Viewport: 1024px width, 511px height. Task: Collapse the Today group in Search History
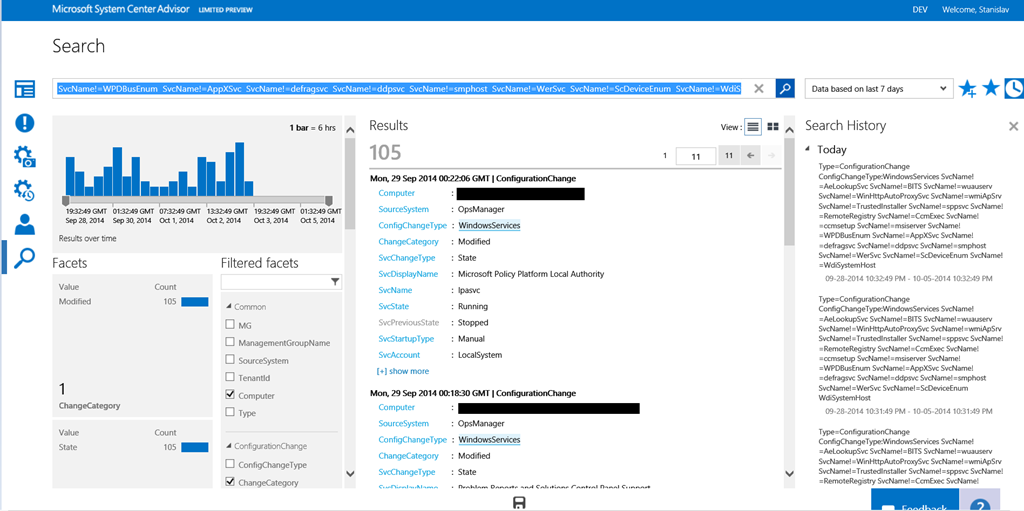coord(808,149)
